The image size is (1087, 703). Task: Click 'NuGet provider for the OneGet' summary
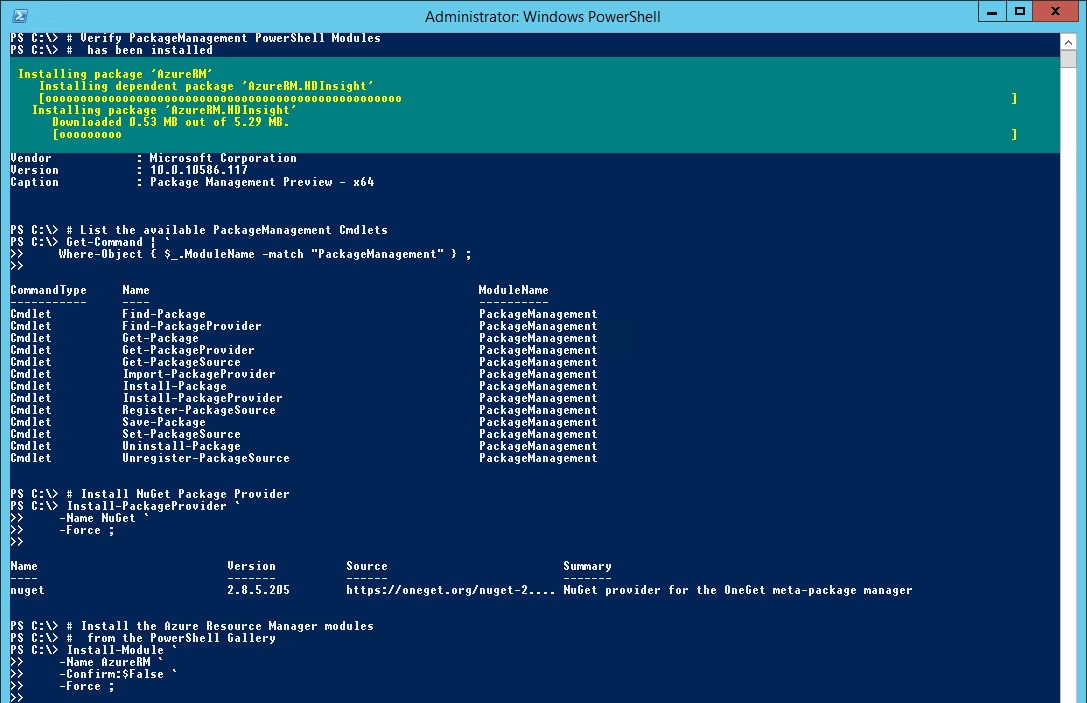pyautogui.click(x=738, y=591)
